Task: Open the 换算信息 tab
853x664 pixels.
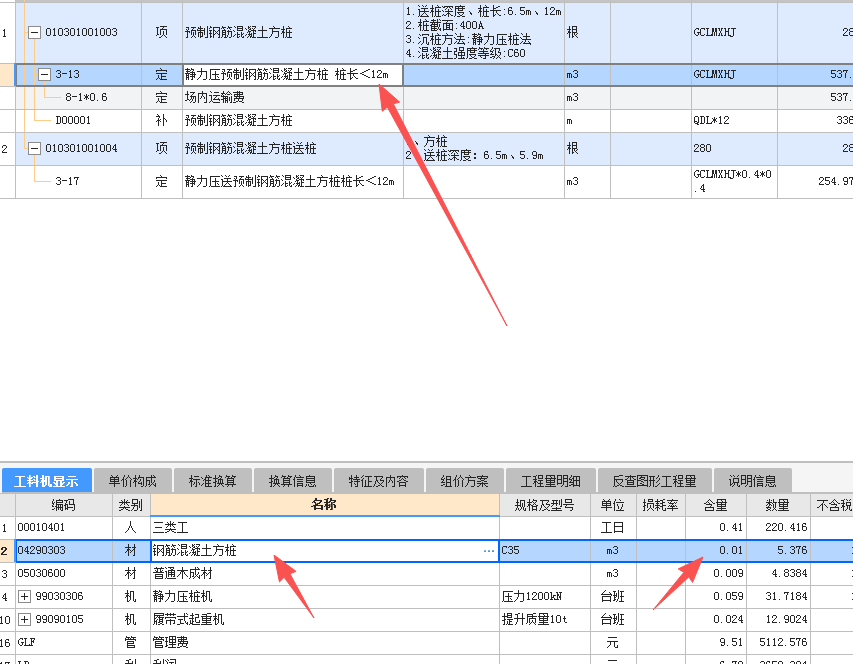Action: [x=292, y=481]
